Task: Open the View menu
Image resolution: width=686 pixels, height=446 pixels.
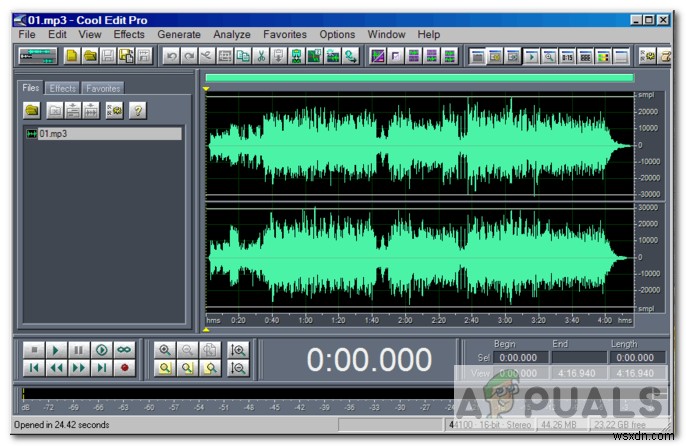Action: [90, 34]
